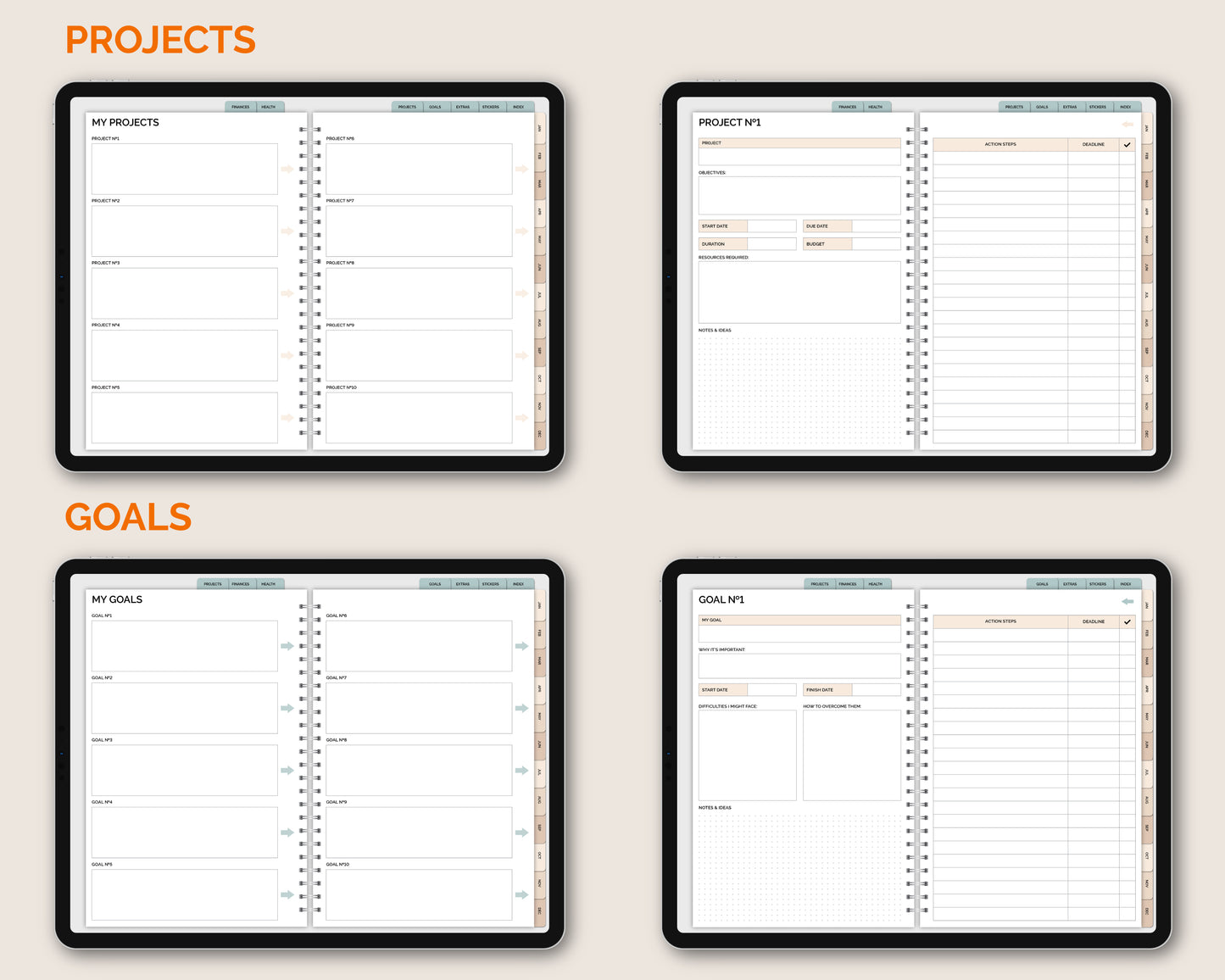Image resolution: width=1225 pixels, height=980 pixels.
Task: Click the back arrow on Project Nº1 page
Action: [1128, 125]
